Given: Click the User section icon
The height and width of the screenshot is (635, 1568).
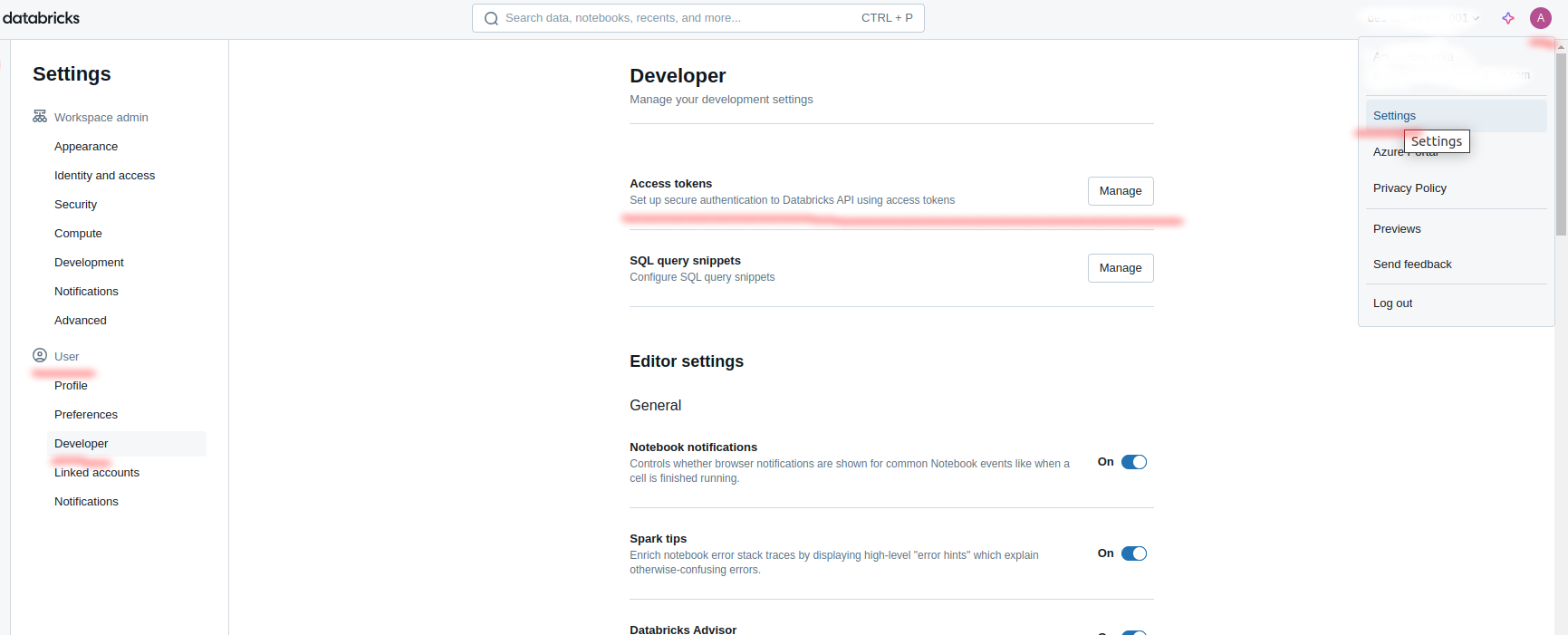Looking at the screenshot, I should point(40,356).
